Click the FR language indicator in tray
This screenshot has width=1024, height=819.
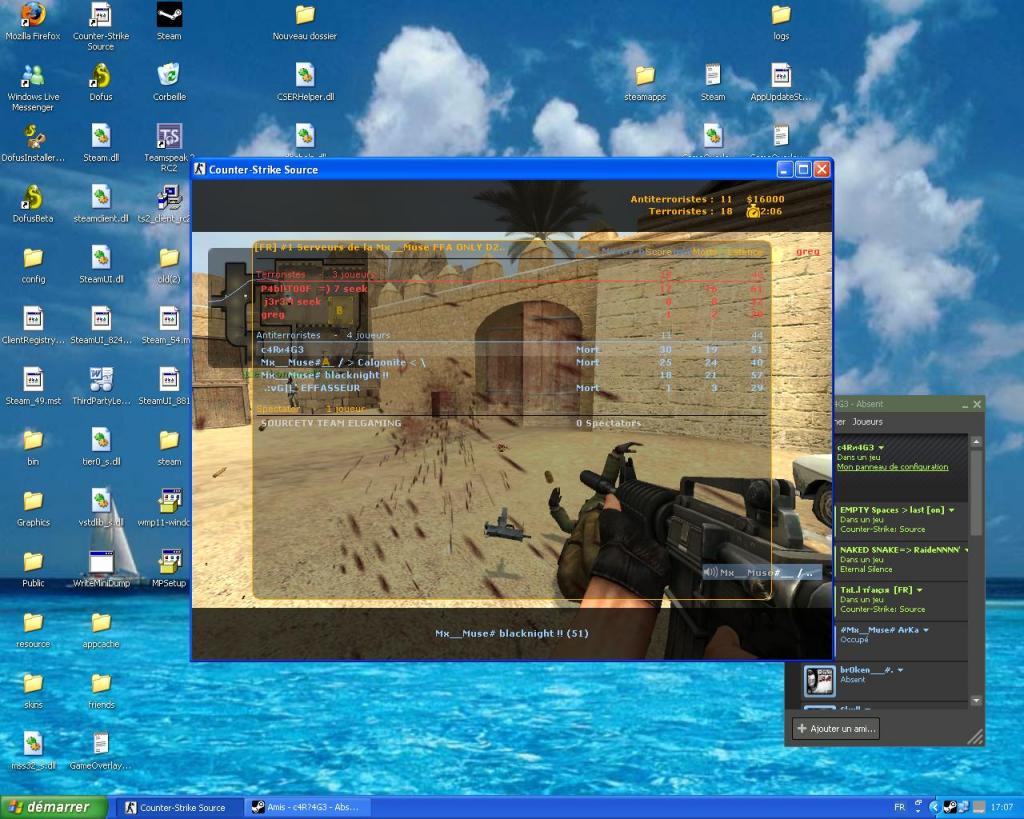tap(899, 808)
